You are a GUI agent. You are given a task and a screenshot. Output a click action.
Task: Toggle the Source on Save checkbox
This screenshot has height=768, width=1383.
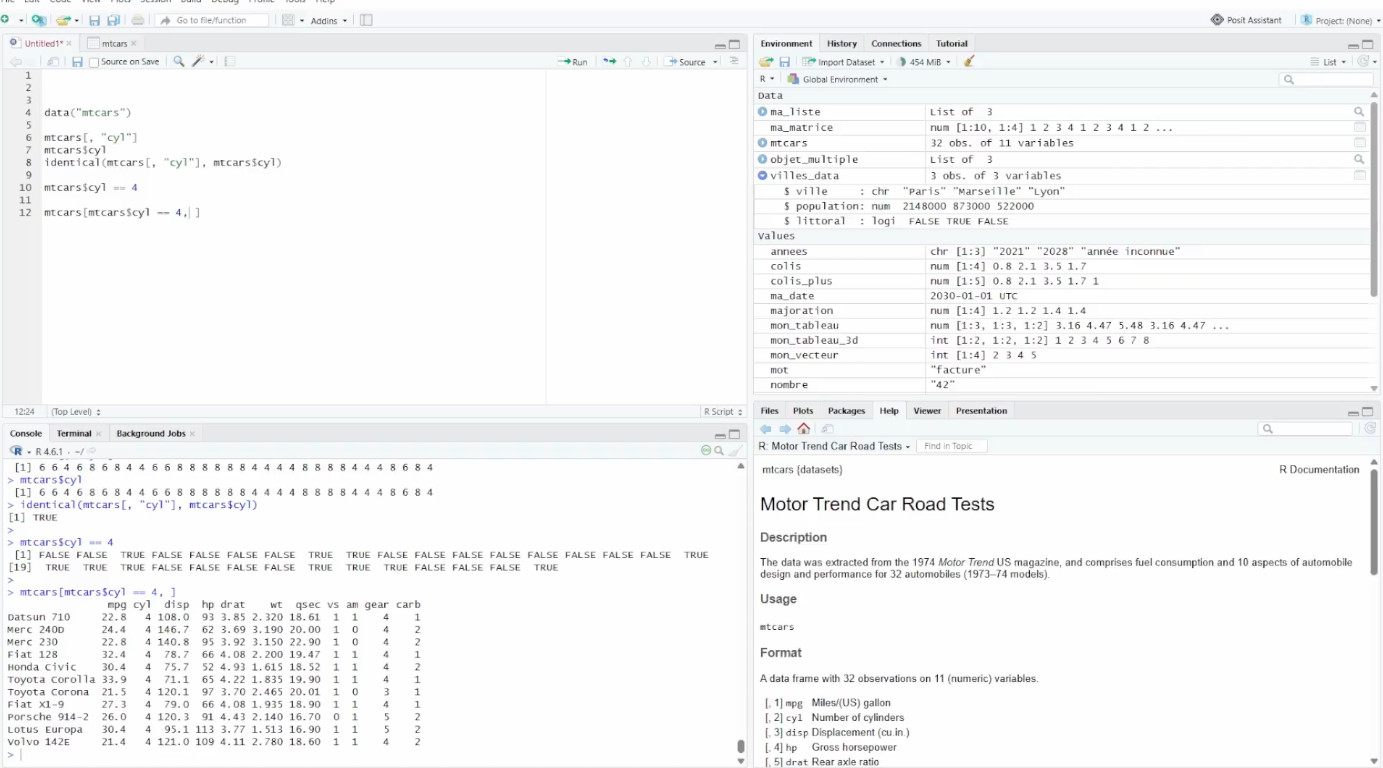click(94, 62)
